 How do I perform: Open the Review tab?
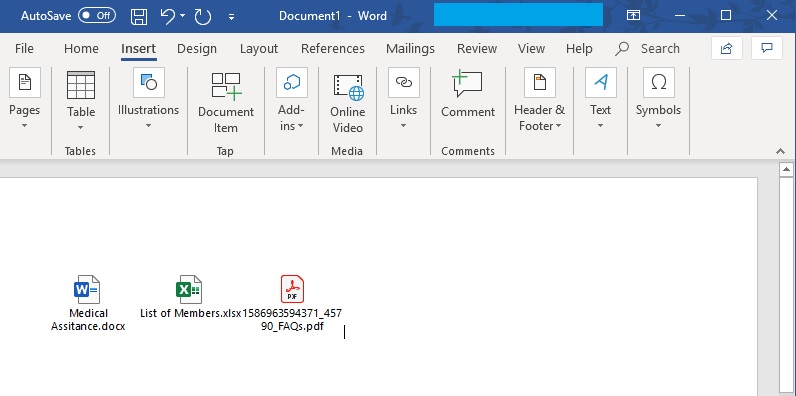477,49
